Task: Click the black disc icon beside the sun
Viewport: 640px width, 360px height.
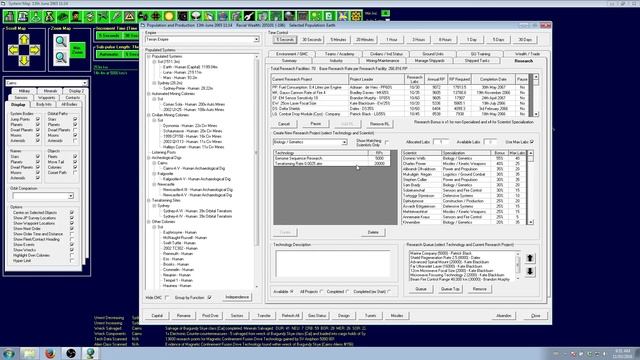Action: (182, 16)
